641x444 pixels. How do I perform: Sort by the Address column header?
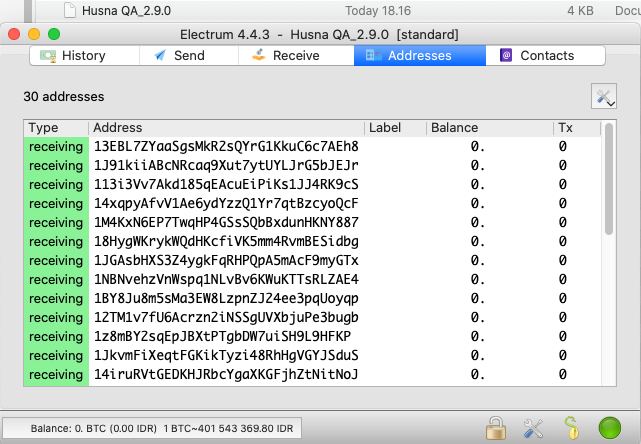[x=226, y=128]
